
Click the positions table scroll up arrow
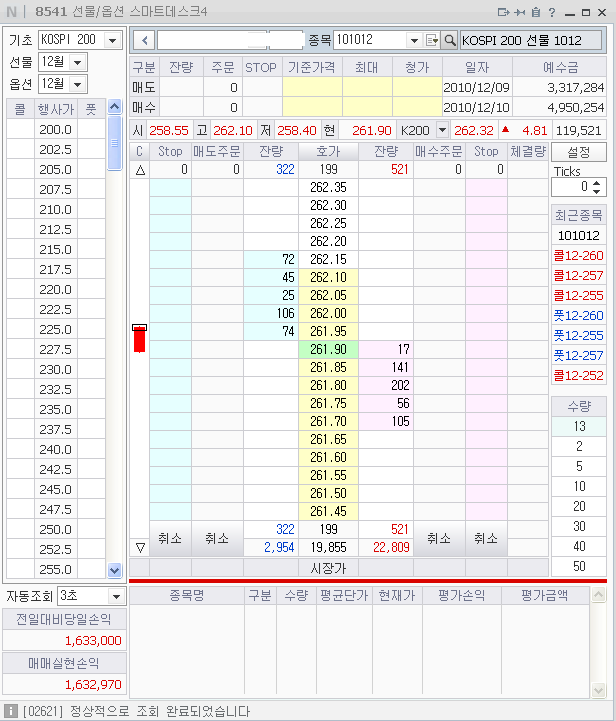click(x=598, y=595)
